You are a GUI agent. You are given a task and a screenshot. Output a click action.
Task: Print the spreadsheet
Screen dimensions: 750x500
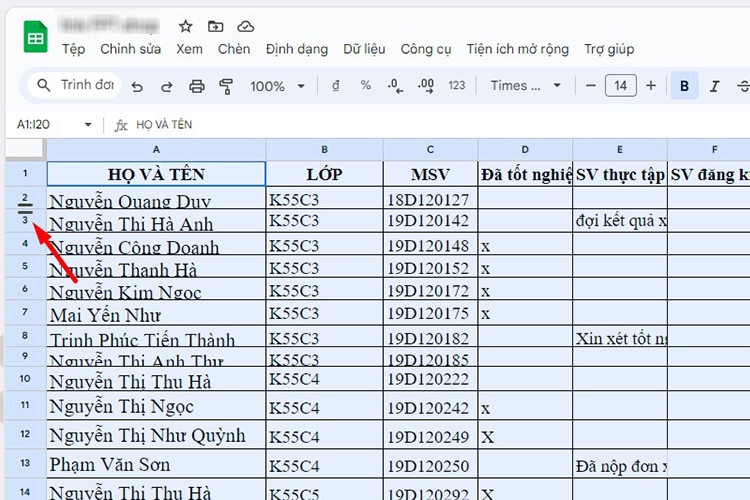[x=197, y=86]
